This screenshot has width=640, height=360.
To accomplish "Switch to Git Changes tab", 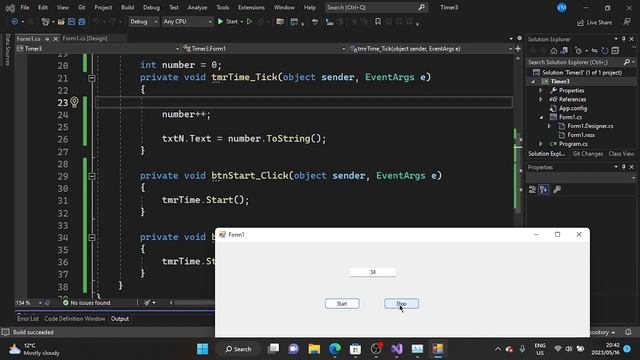I will (x=587, y=154).
